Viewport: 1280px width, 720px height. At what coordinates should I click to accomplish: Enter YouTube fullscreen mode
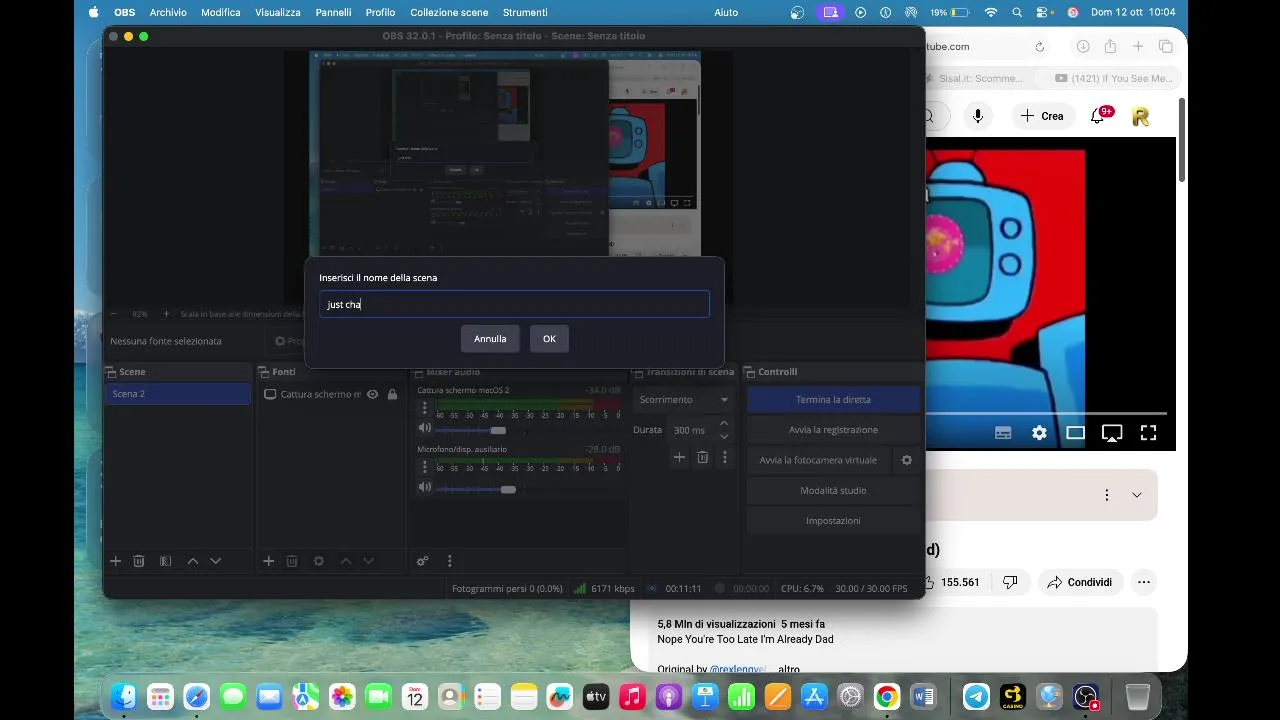[1148, 433]
